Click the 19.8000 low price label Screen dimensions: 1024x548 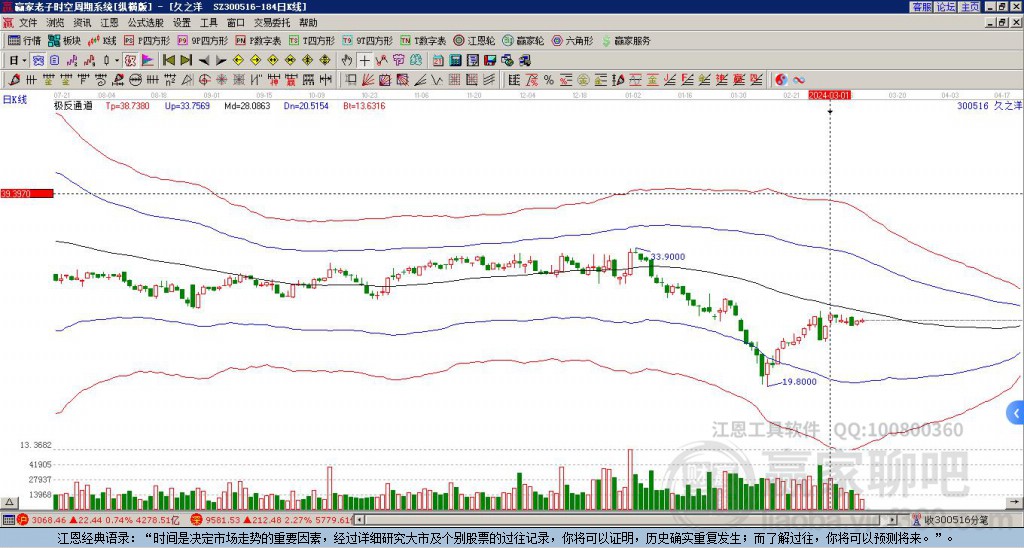(x=799, y=381)
